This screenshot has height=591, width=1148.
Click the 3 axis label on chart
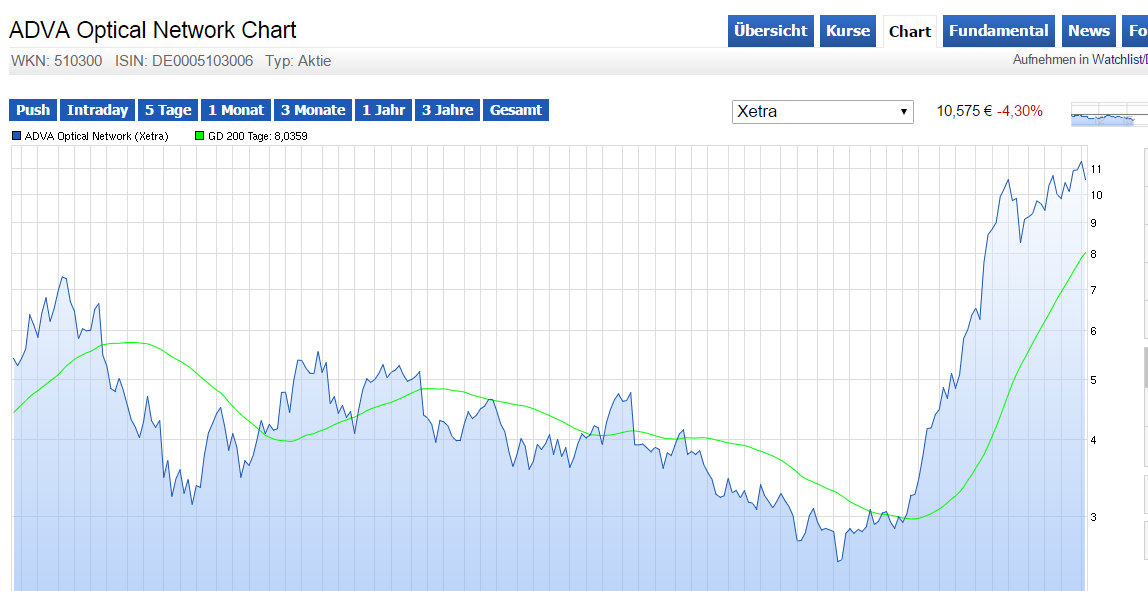click(x=1093, y=517)
